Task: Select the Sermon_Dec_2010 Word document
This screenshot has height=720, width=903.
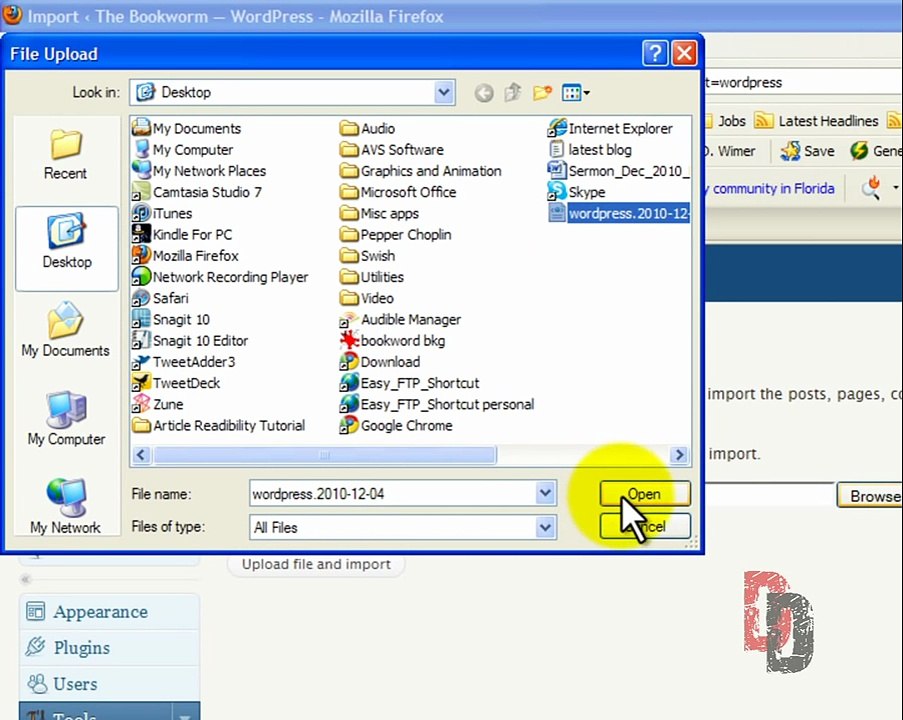Action: coord(619,171)
